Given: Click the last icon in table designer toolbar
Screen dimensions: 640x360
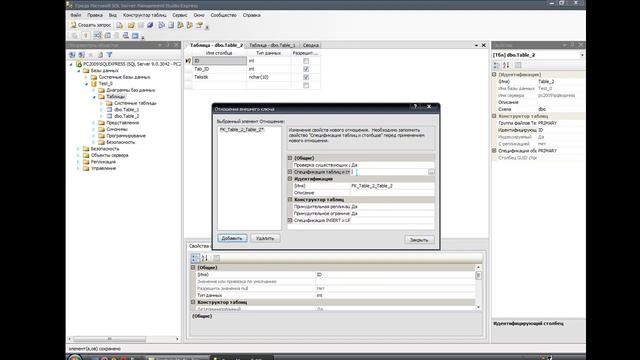Looking at the screenshot, I should pos(135,36).
